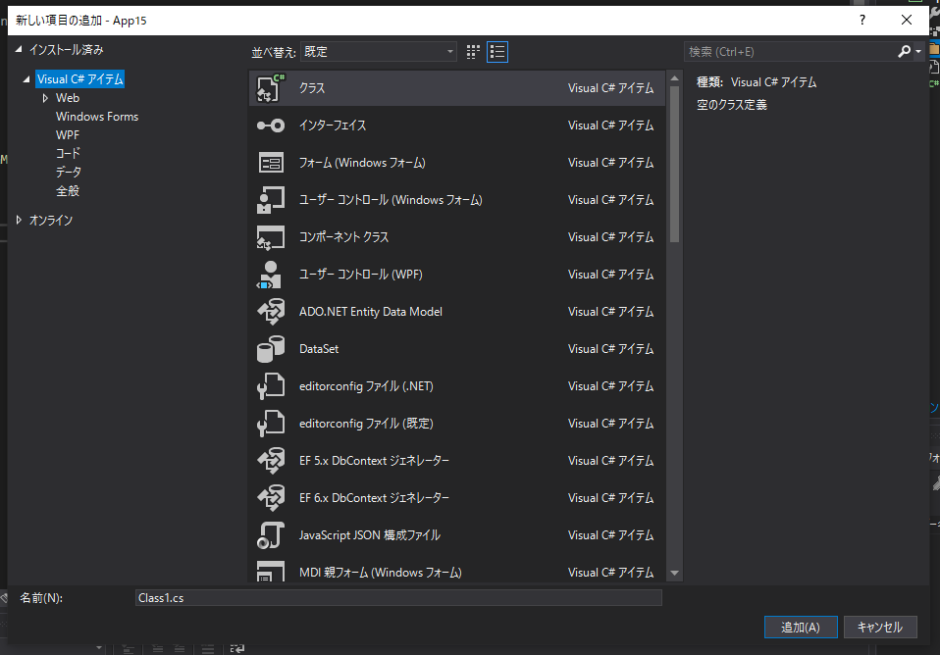Pick the ADO.NET Entity Data Model icon
This screenshot has width=940, height=655.
coord(270,312)
